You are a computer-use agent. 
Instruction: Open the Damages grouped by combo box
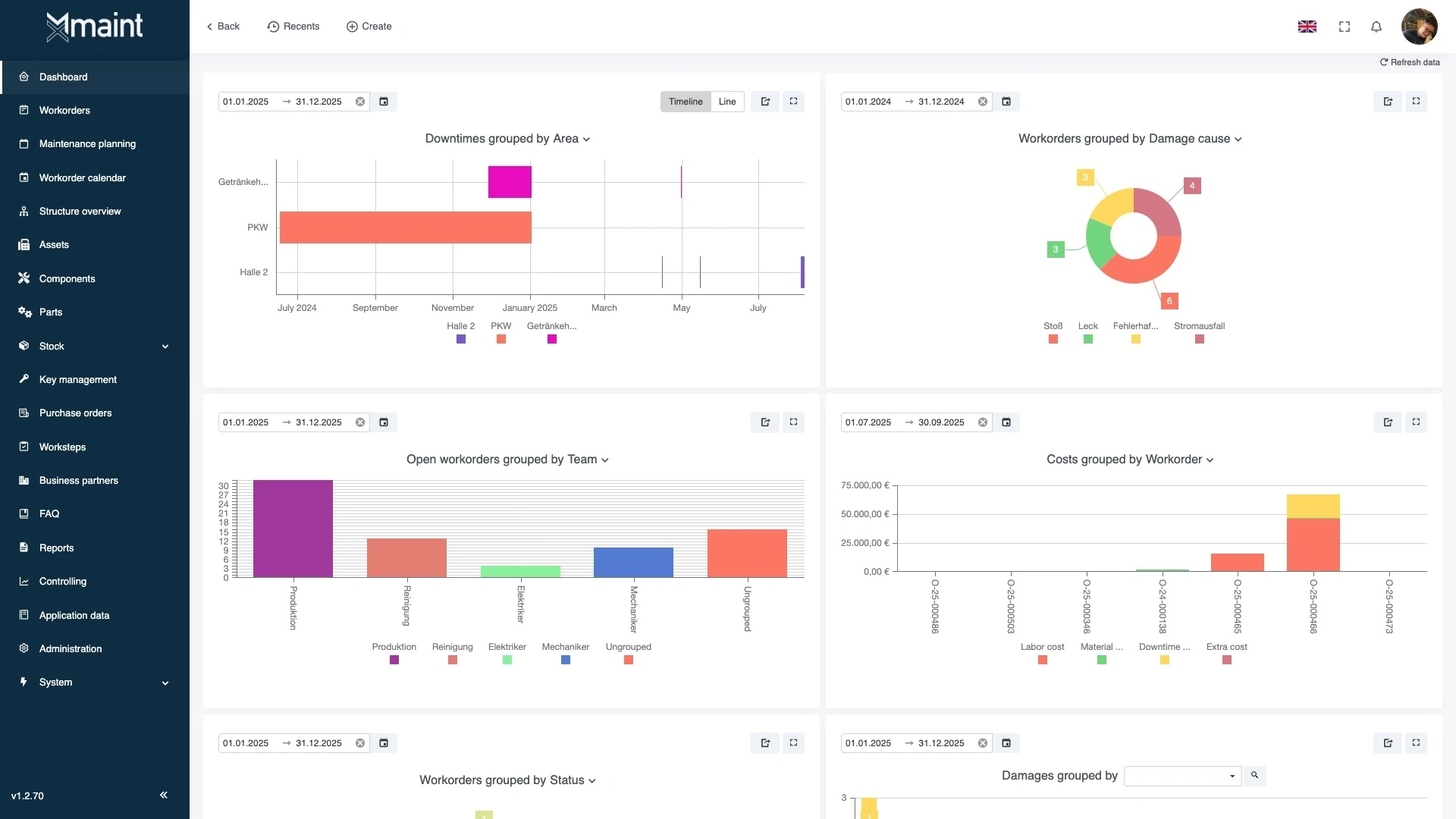(1182, 776)
